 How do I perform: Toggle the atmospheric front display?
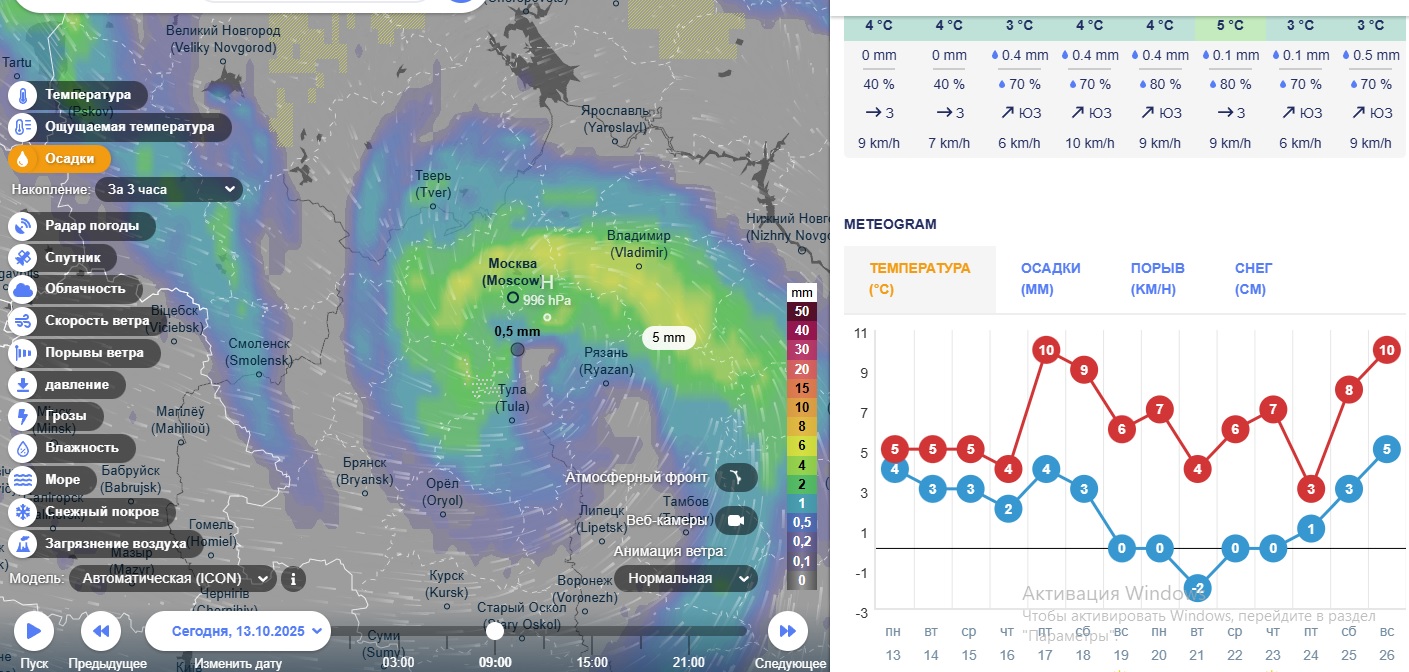tap(736, 478)
